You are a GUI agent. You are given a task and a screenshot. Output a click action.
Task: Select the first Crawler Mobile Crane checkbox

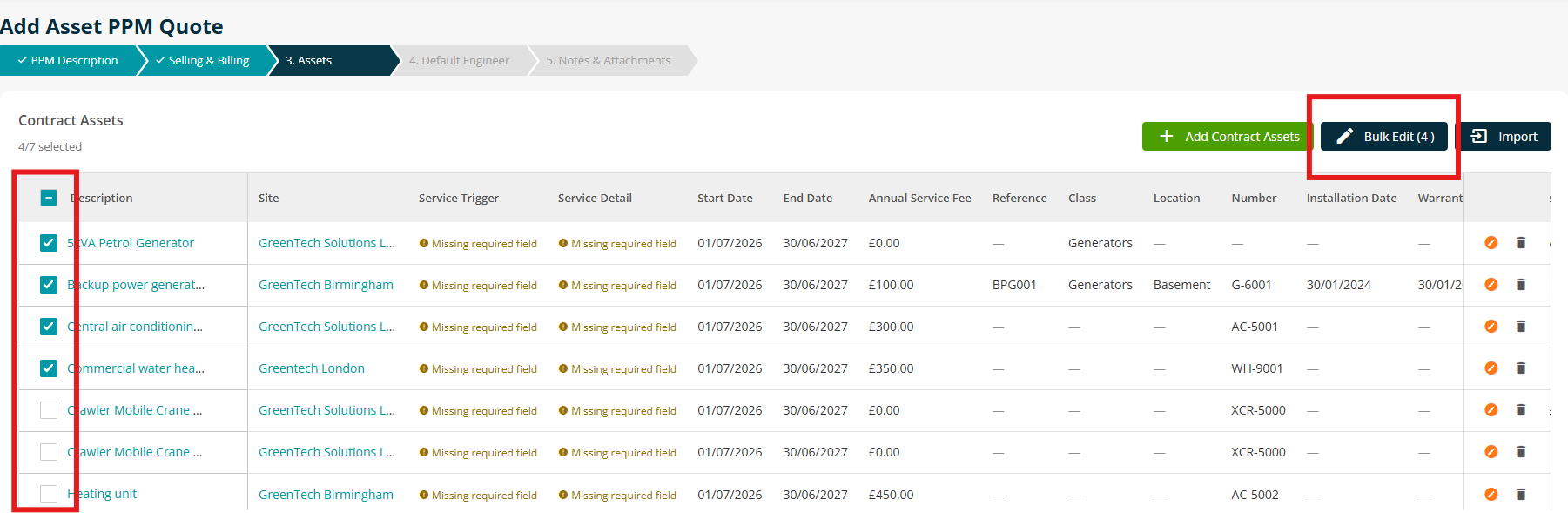(49, 410)
